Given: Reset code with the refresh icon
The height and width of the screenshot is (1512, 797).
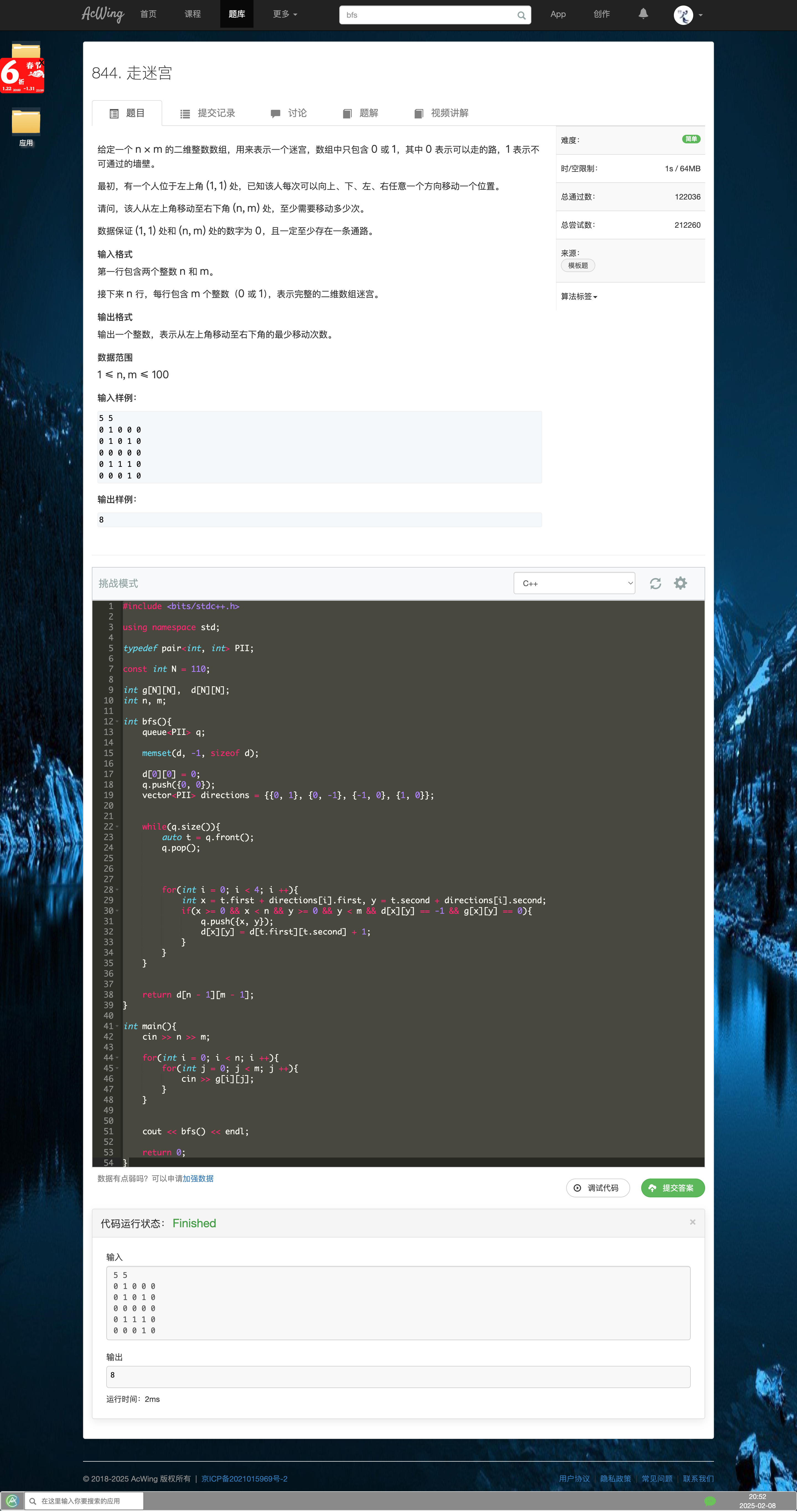Looking at the screenshot, I should click(x=656, y=583).
